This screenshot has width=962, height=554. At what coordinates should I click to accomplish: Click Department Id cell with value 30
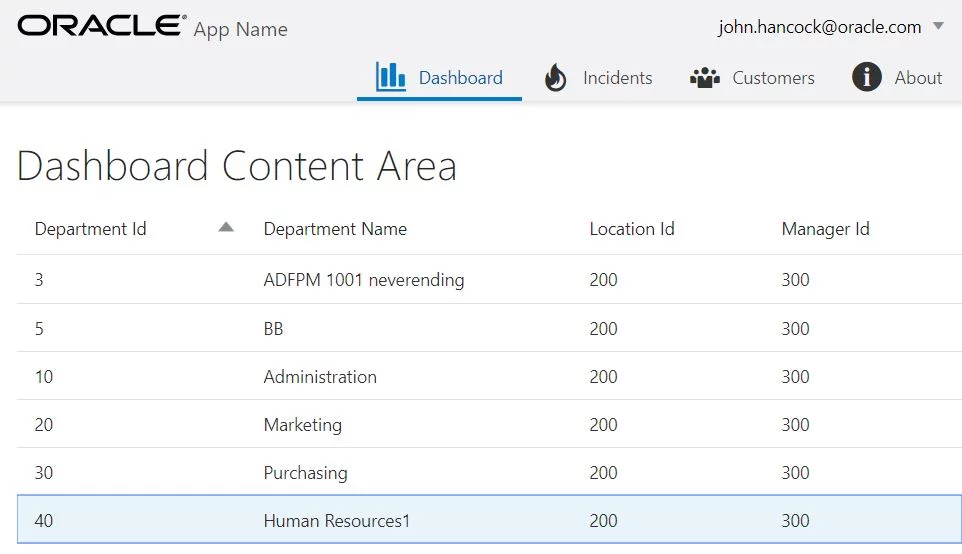pyautogui.click(x=44, y=472)
